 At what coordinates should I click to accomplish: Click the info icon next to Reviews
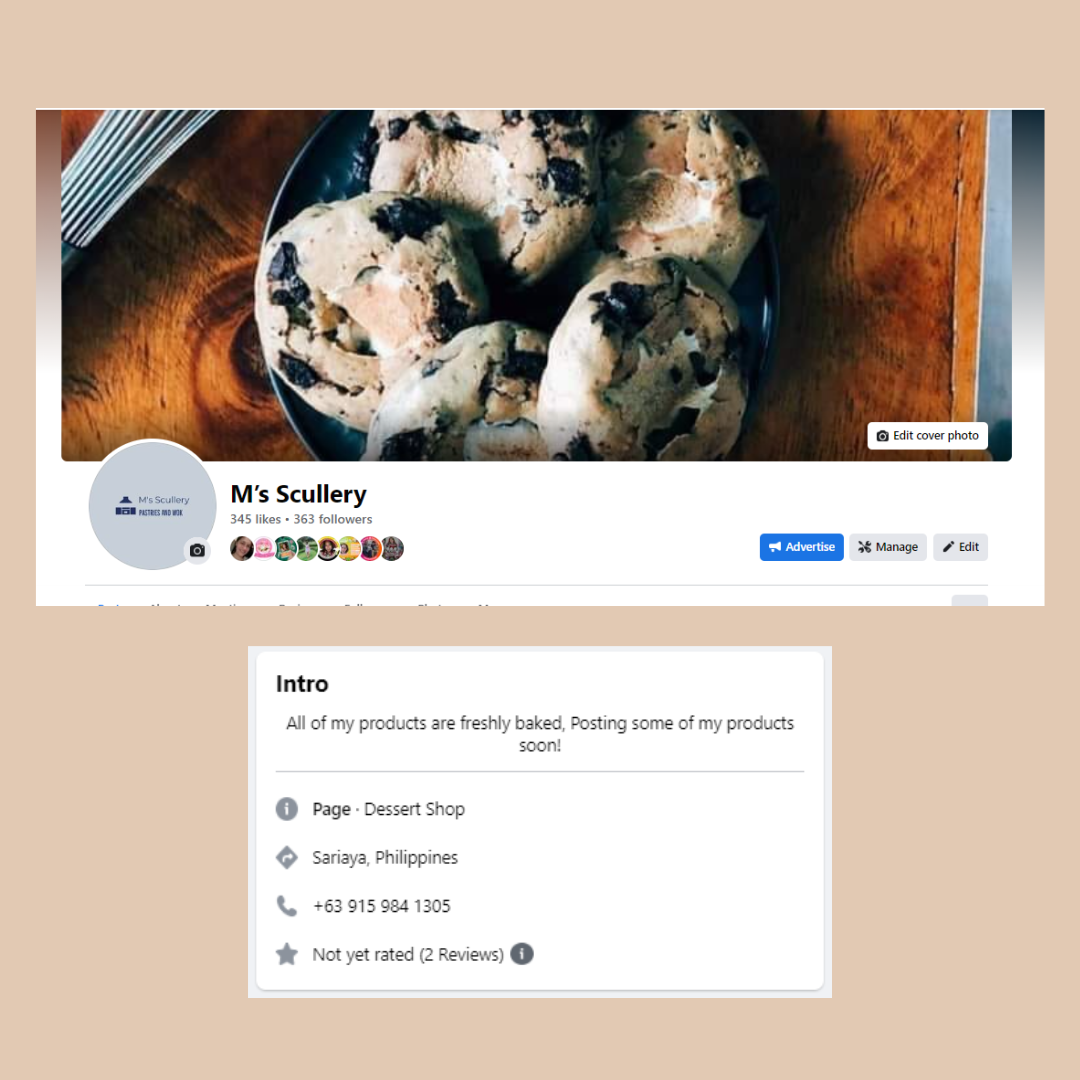point(522,954)
